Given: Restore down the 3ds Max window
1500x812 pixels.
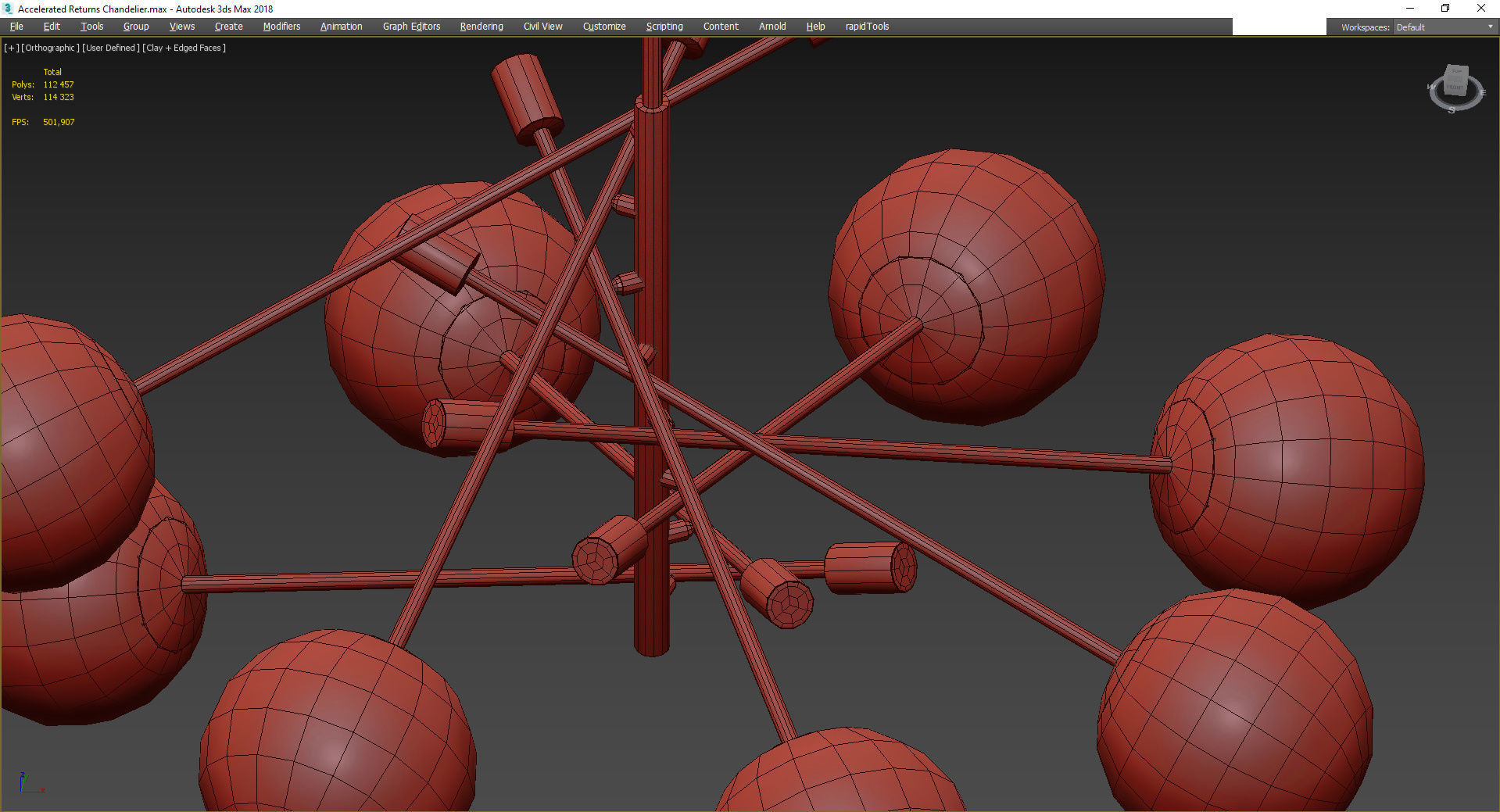Looking at the screenshot, I should (1445, 9).
